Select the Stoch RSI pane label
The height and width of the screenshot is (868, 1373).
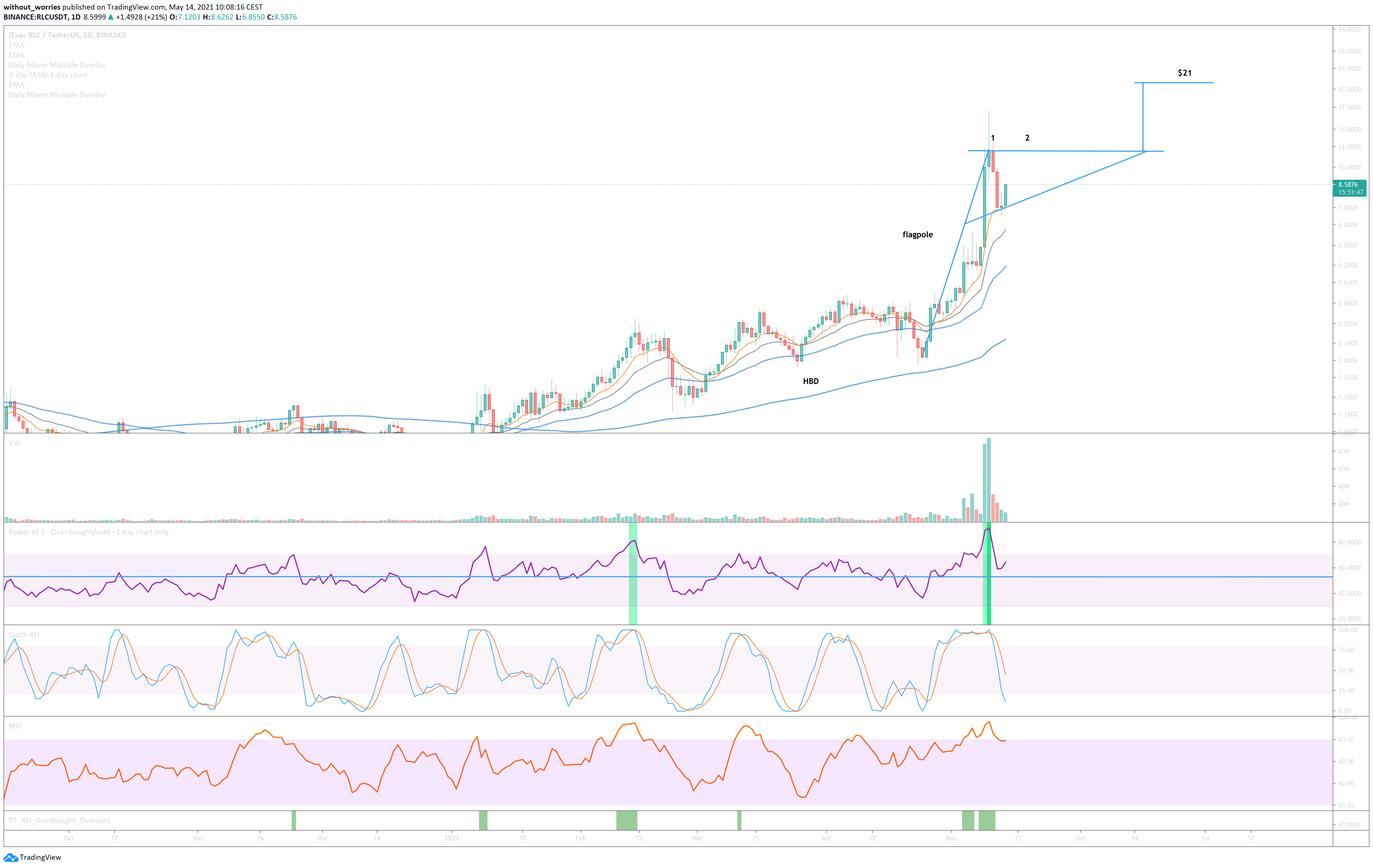pyautogui.click(x=24, y=635)
